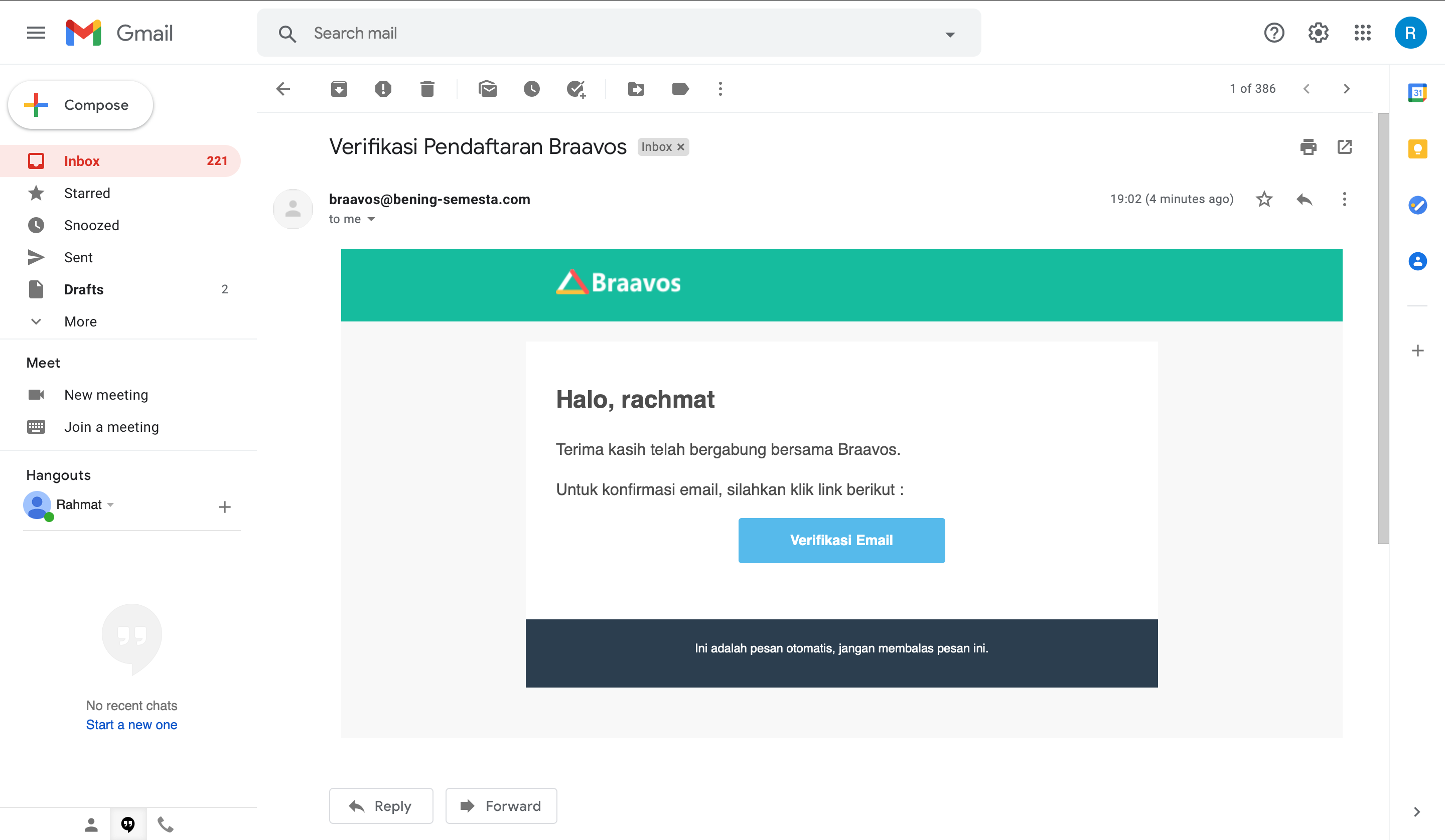Image resolution: width=1445 pixels, height=840 pixels.
Task: Add this email to Tasks
Action: click(x=575, y=89)
